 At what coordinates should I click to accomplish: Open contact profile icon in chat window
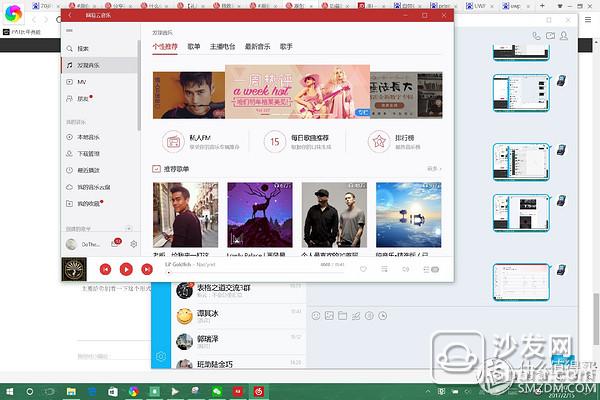[x=564, y=36]
